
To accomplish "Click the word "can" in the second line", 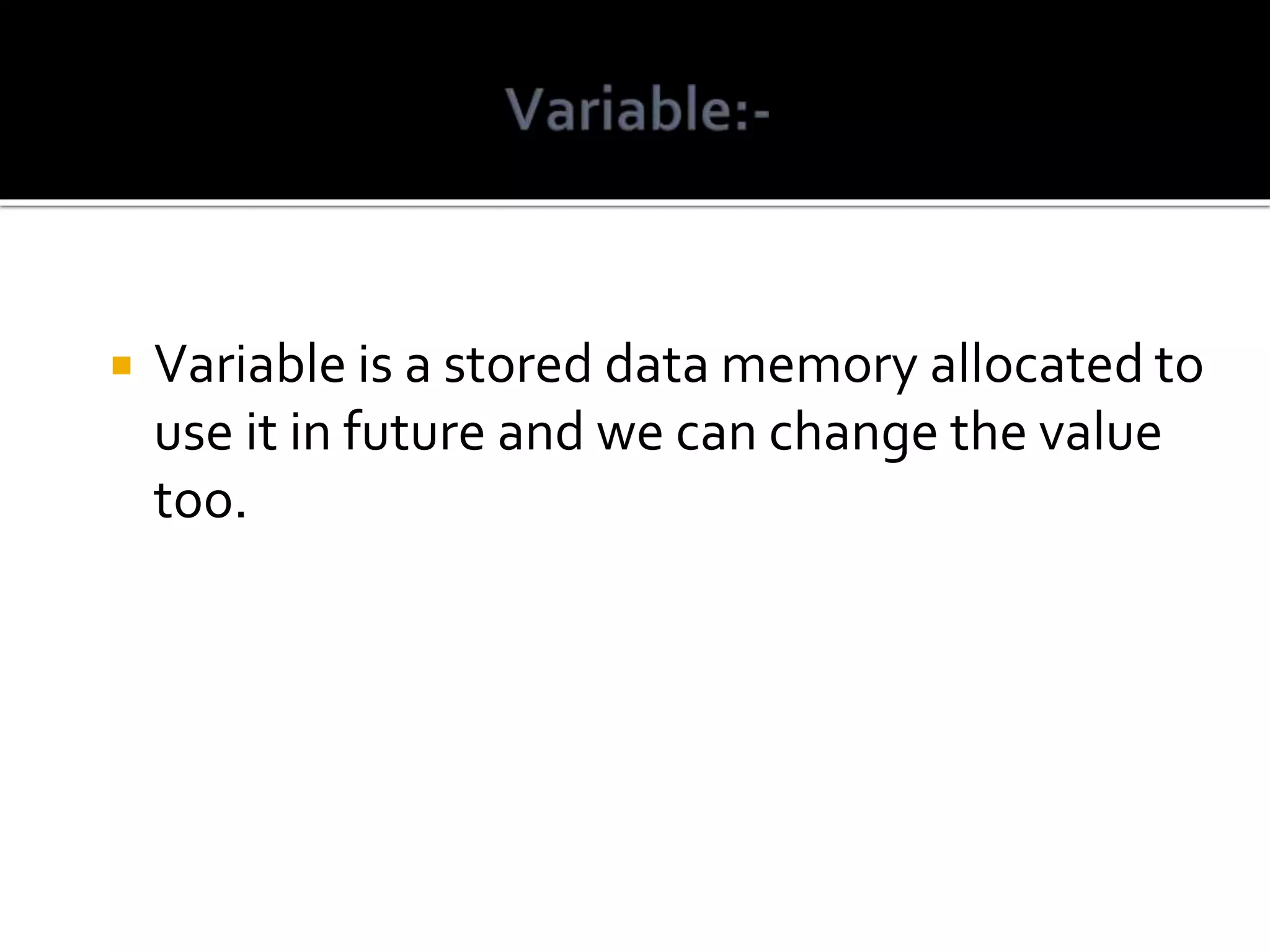I will 715,434.
